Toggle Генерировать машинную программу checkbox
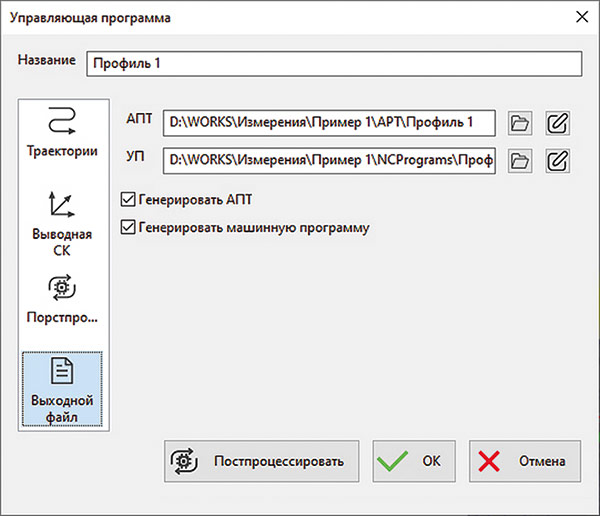 pos(128,227)
